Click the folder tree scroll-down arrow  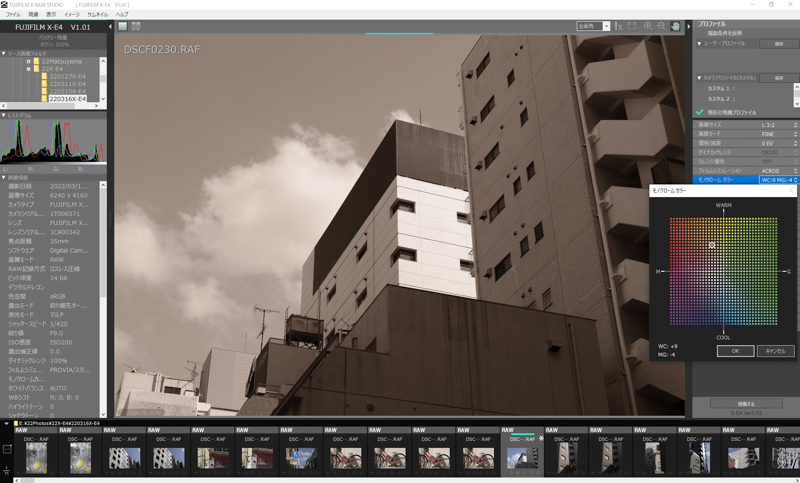104,99
